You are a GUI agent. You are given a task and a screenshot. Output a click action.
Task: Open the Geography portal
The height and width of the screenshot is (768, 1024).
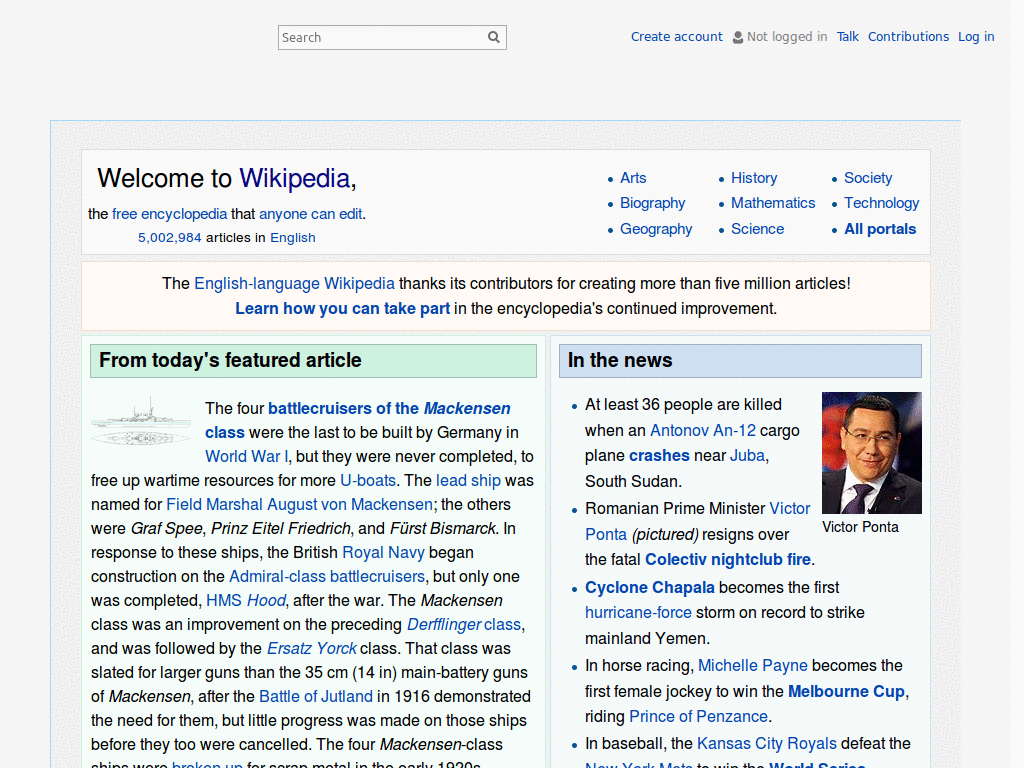click(656, 229)
